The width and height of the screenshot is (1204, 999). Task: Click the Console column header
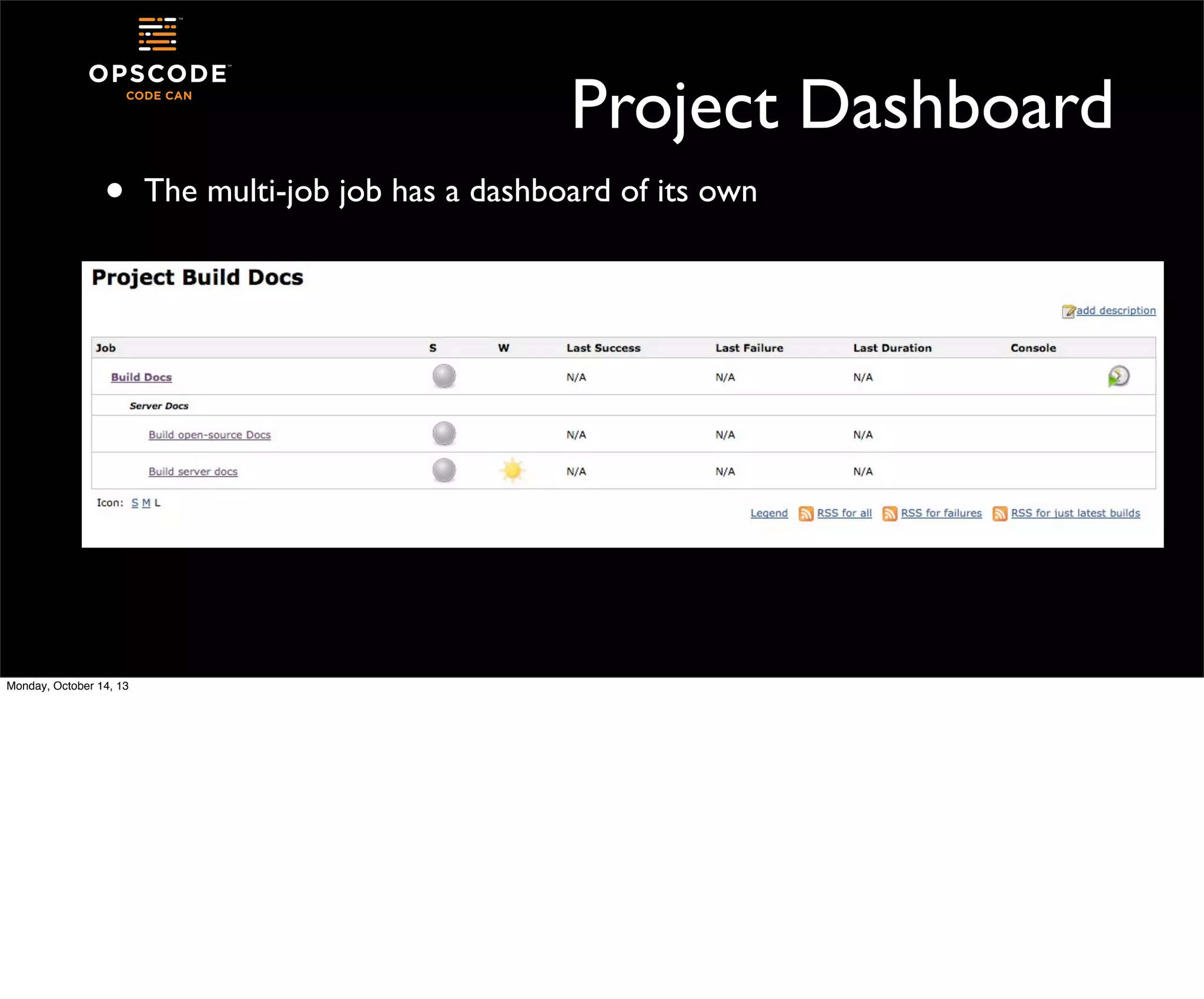tap(1033, 348)
